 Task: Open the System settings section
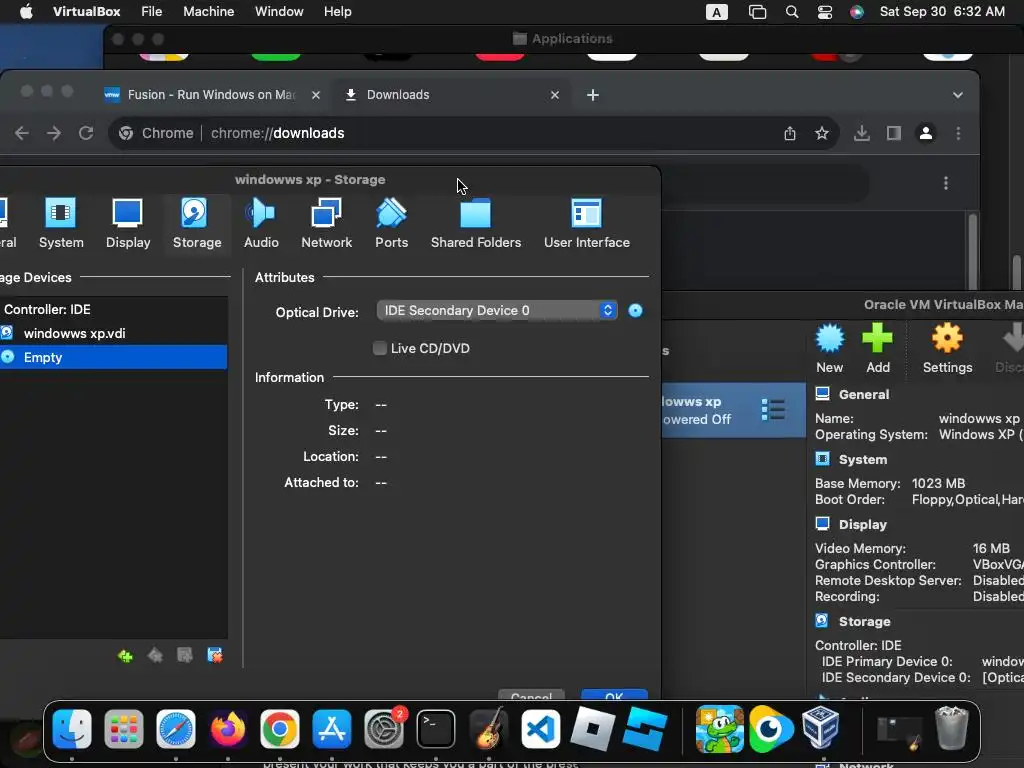[x=61, y=223]
